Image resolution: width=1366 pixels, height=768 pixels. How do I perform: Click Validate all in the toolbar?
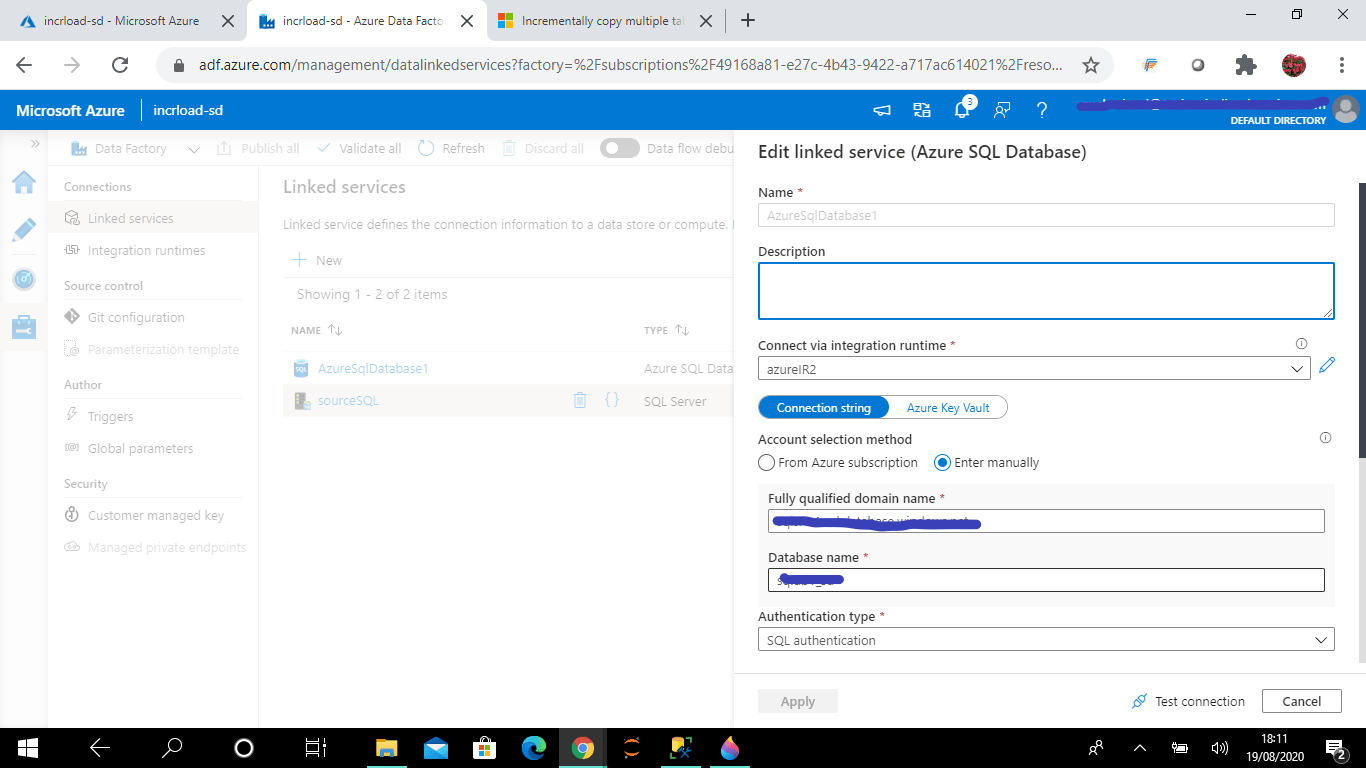coord(359,148)
